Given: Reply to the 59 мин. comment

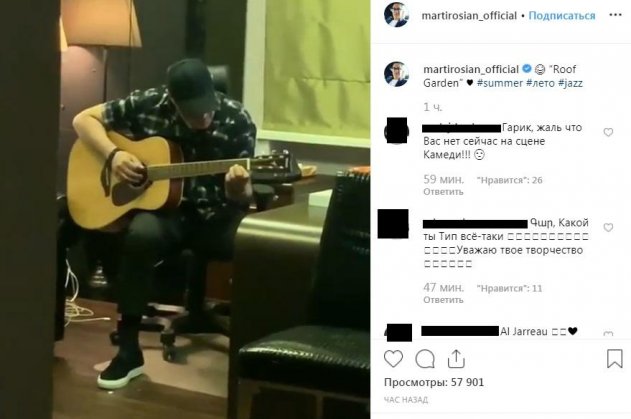Looking at the screenshot, I should 443,192.
